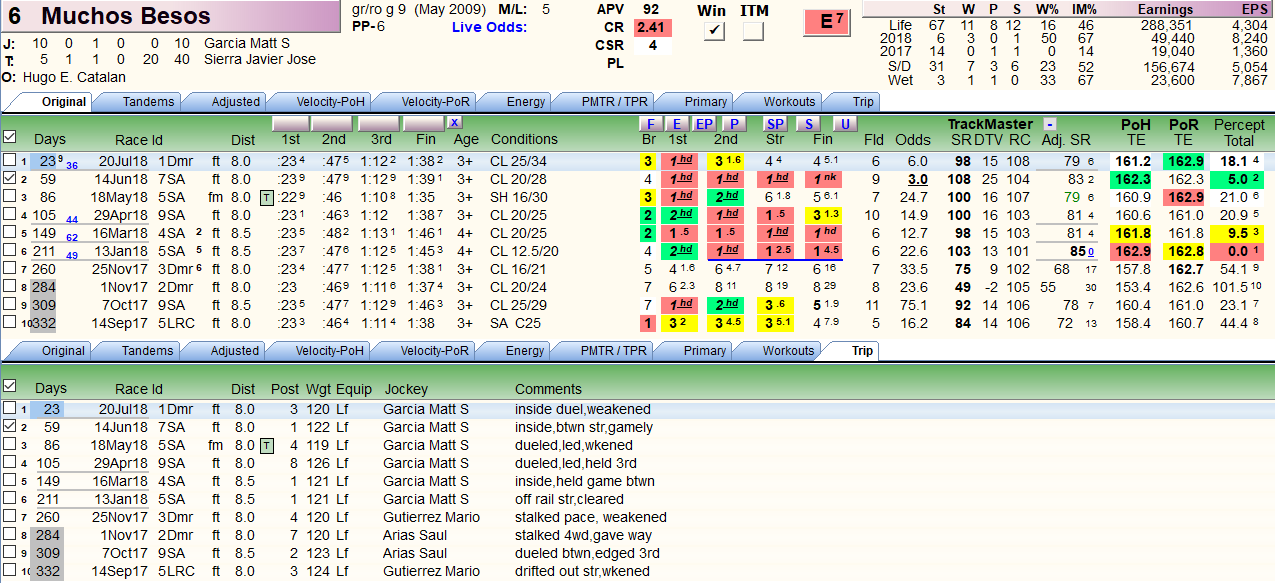Click the F pace filter button
This screenshot has height=583, width=1275.
tap(648, 124)
